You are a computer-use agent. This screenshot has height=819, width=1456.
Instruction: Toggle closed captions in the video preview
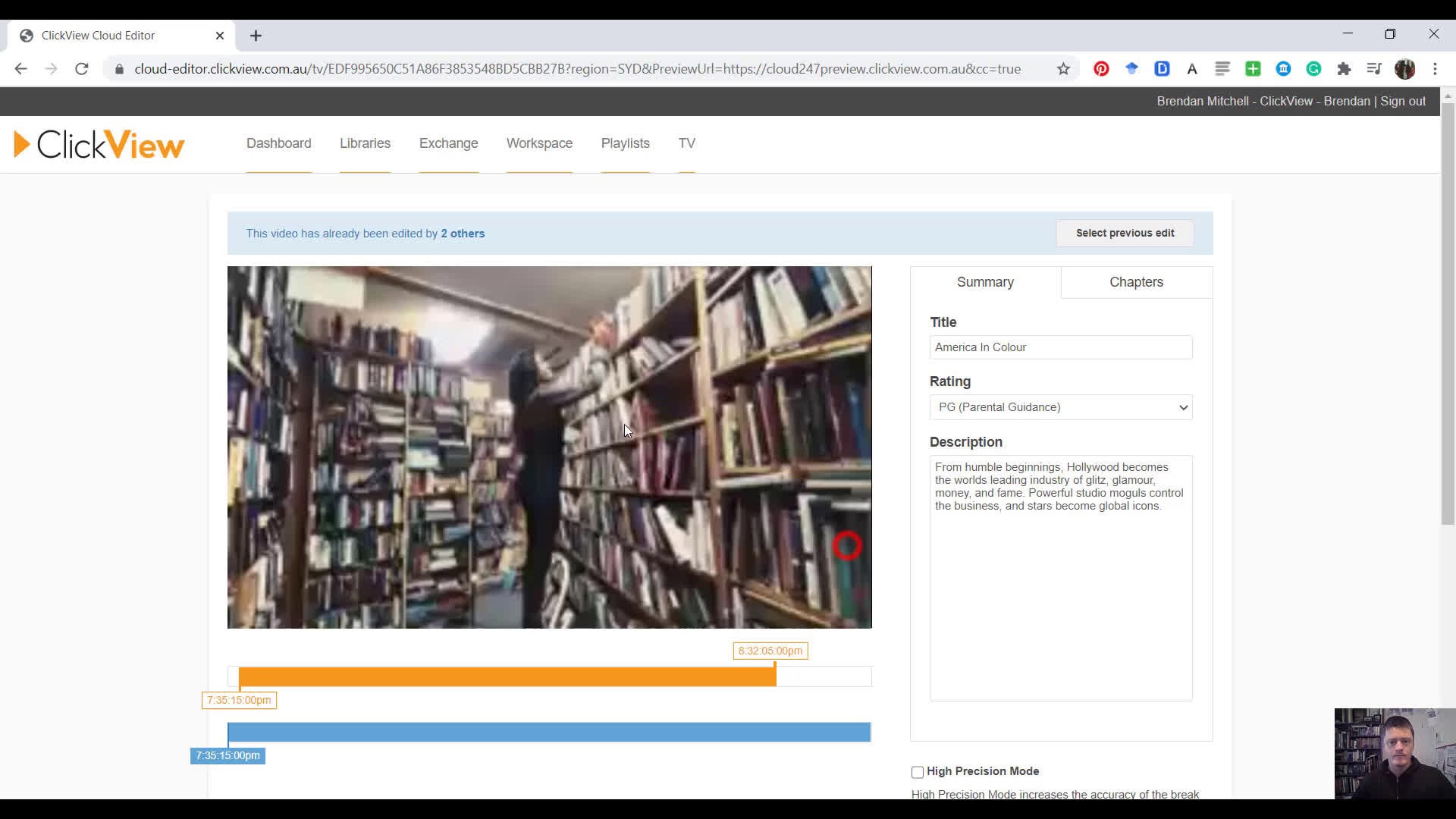click(846, 546)
